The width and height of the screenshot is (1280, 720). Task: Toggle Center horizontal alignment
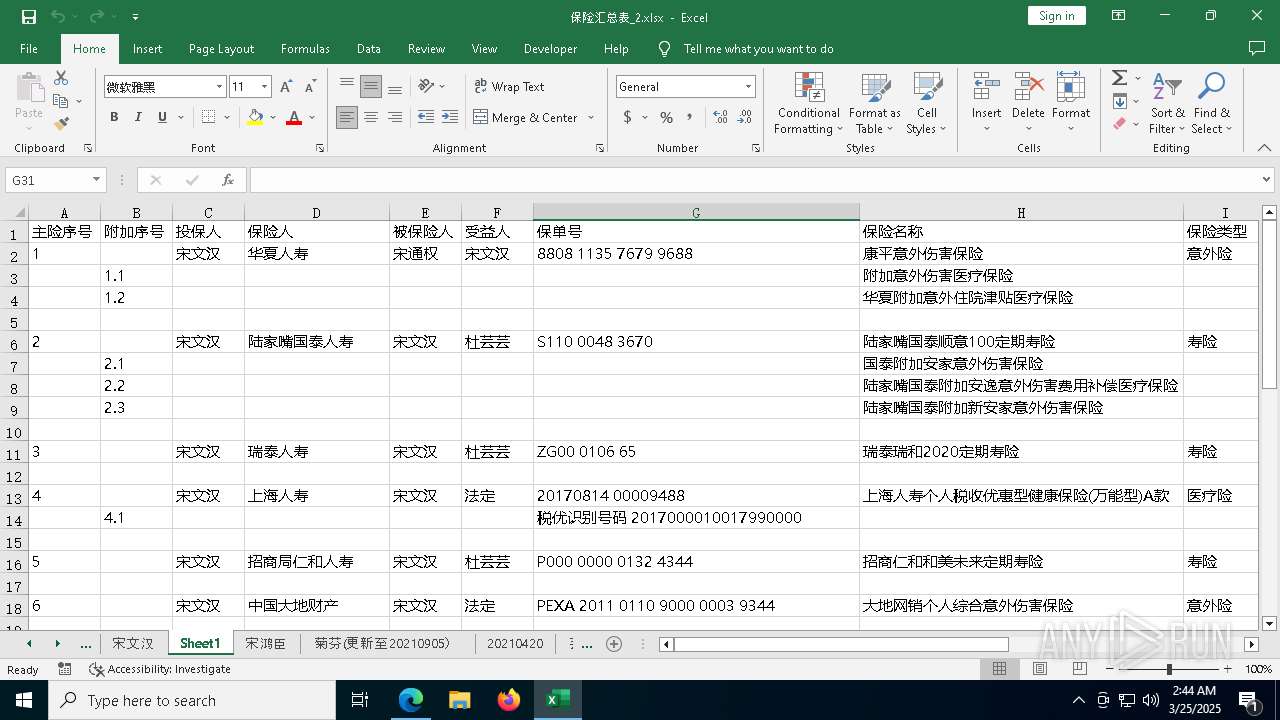coord(371,117)
